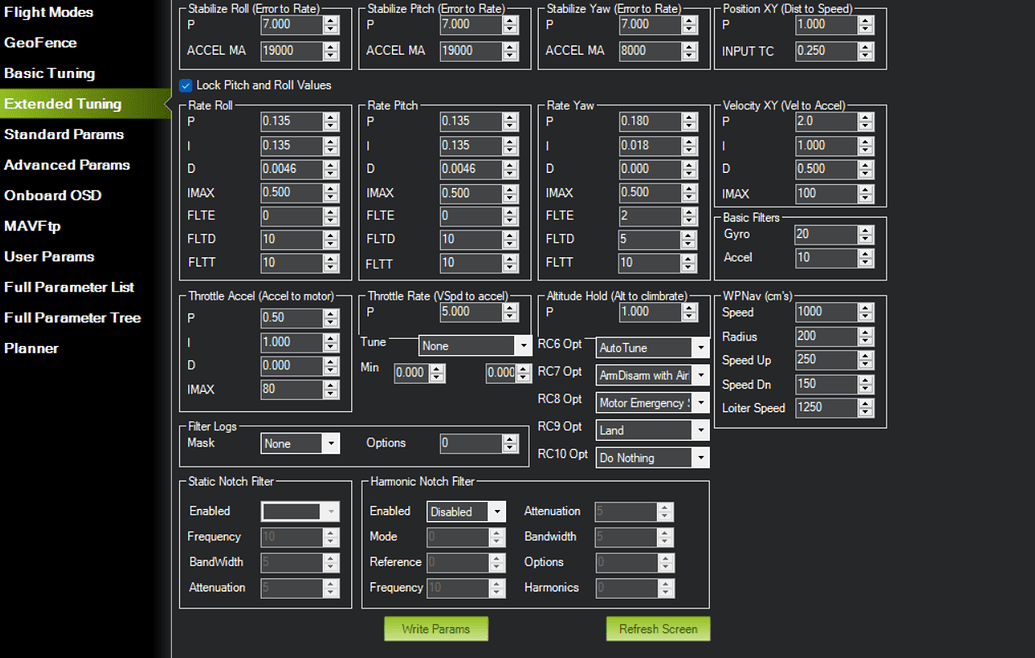Viewport: 1035px width, 658px height.
Task: Uncheck Lock Pitch and Roll Values
Action: (184, 86)
